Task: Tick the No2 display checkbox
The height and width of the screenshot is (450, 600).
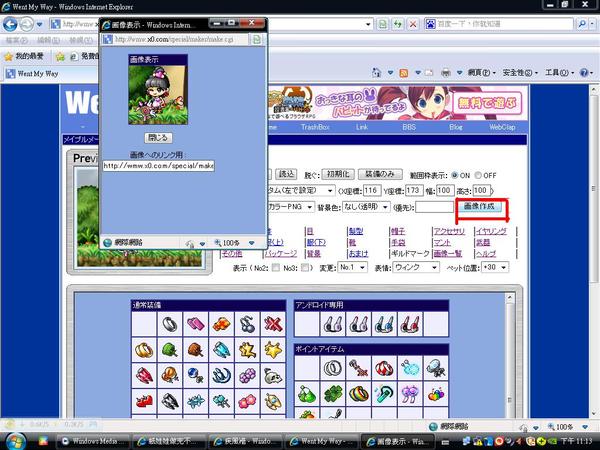Action: click(276, 267)
